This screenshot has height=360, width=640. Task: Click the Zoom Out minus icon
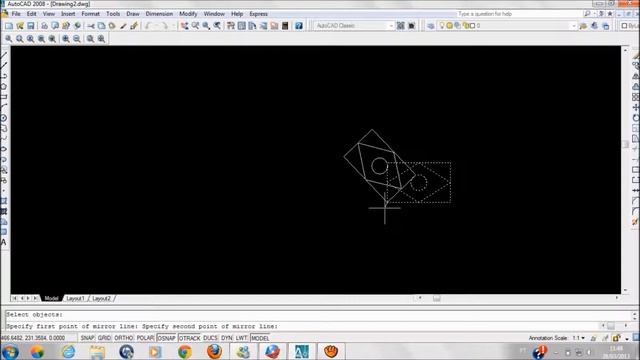[77, 39]
